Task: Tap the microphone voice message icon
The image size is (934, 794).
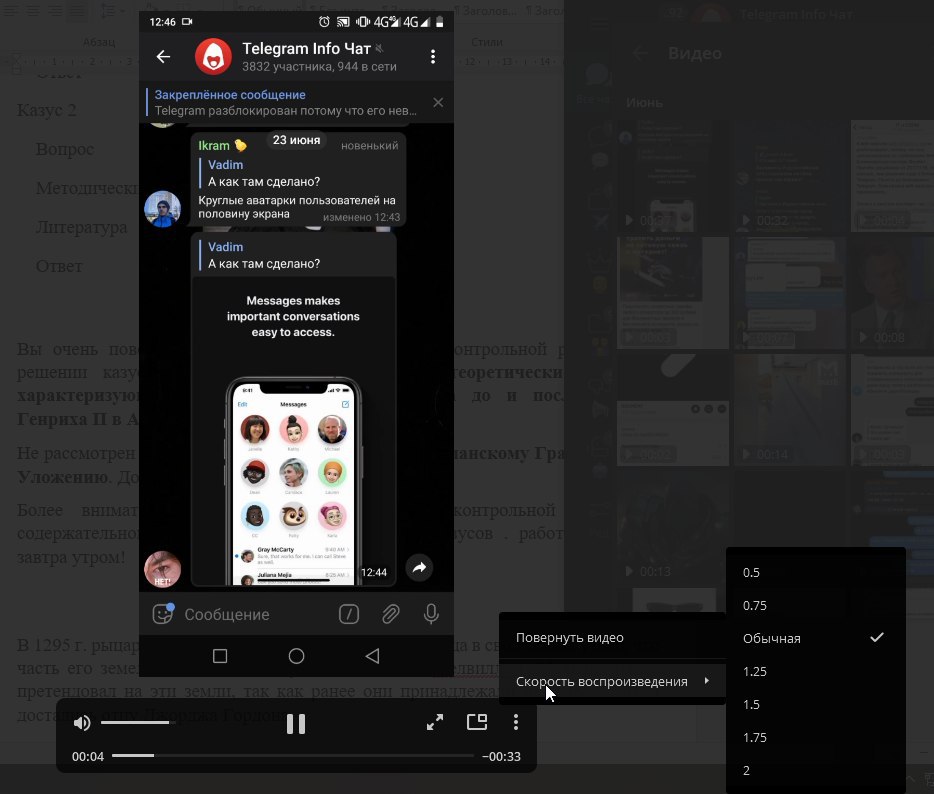Action: [x=431, y=614]
